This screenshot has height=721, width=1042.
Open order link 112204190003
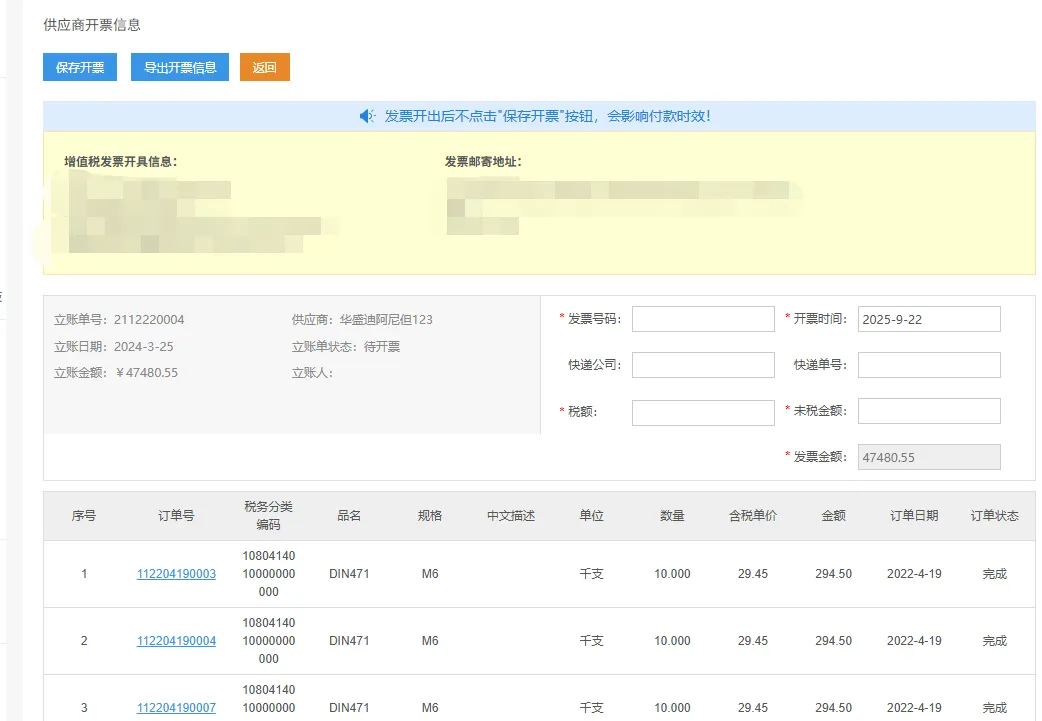(x=176, y=574)
